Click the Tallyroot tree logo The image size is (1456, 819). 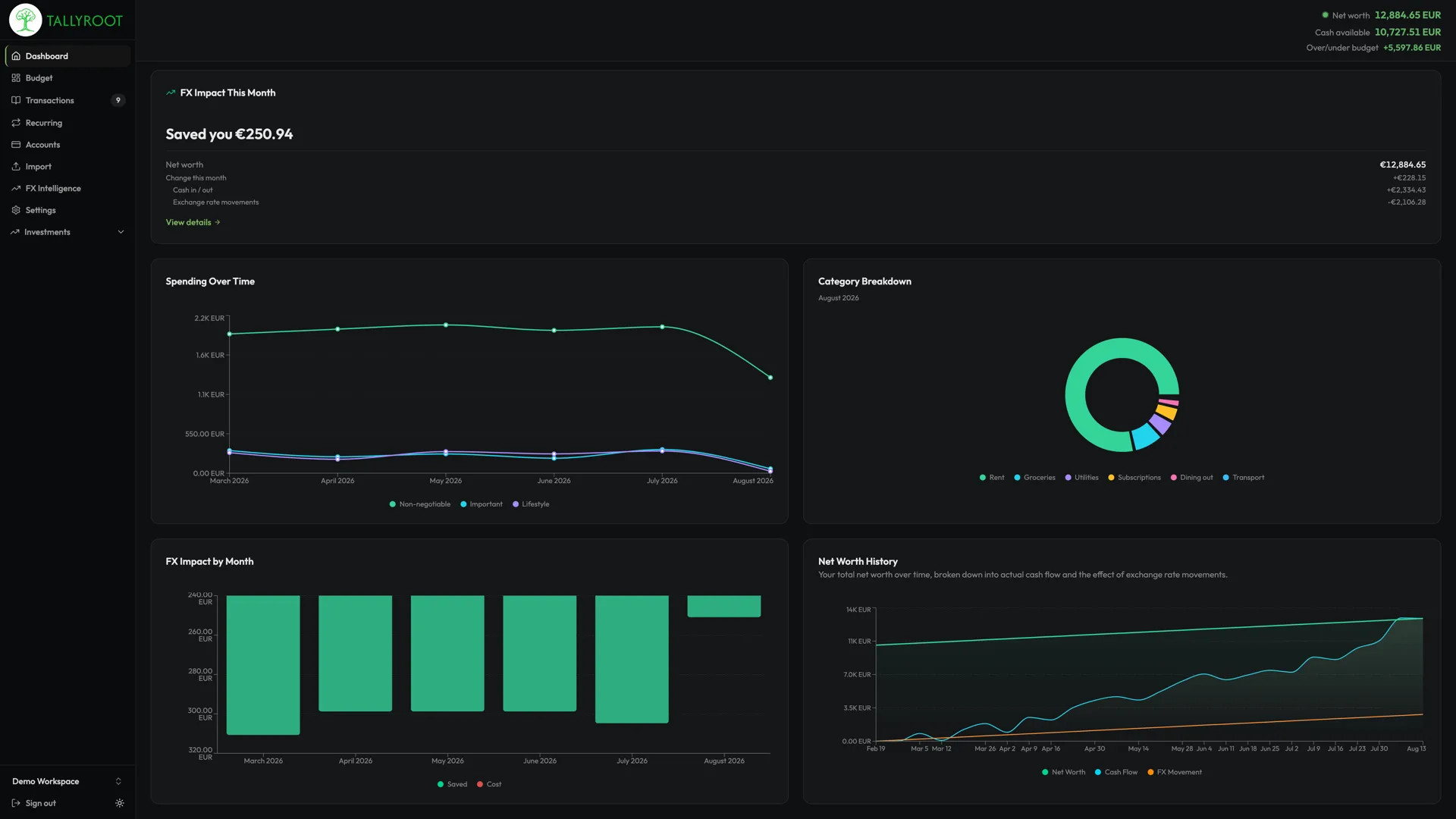25,20
